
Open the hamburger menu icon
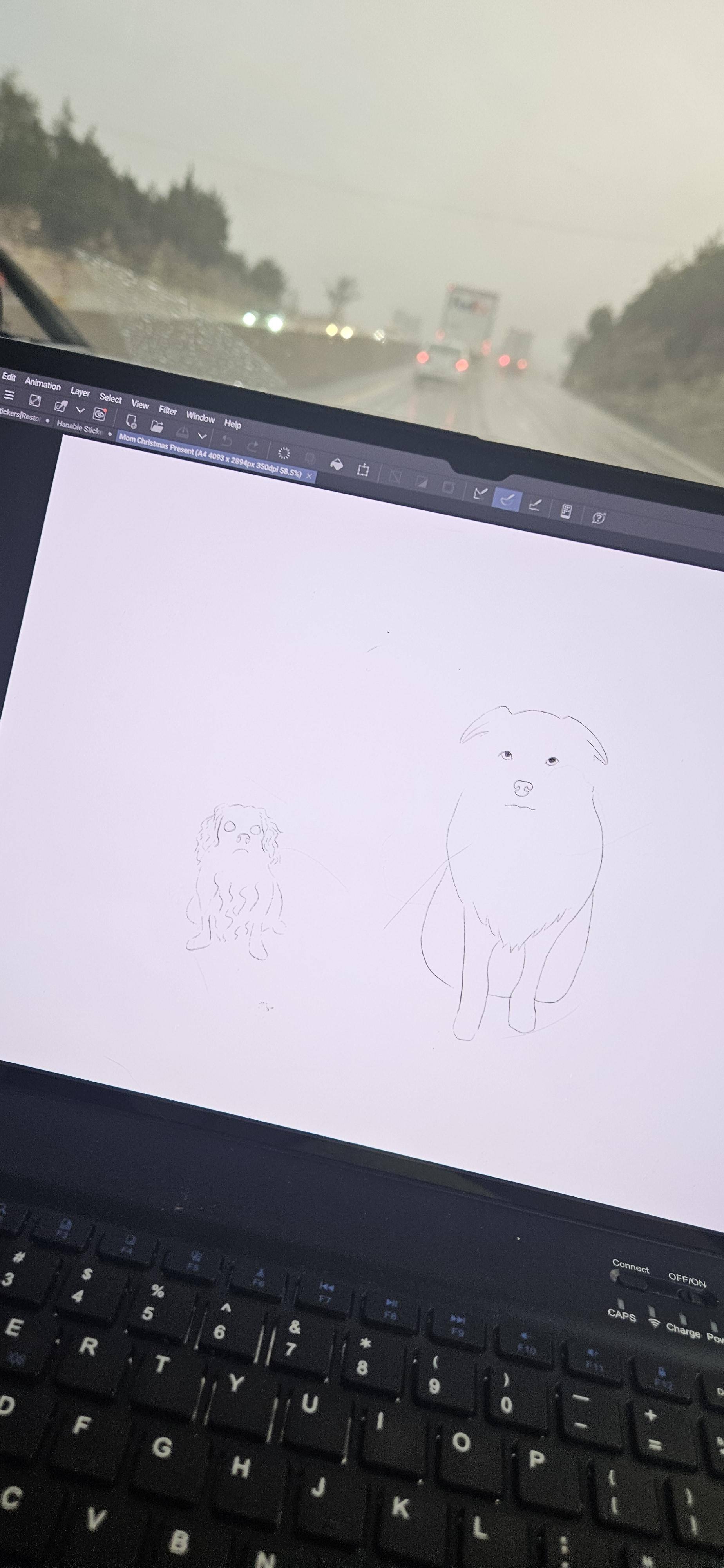pos(9,394)
